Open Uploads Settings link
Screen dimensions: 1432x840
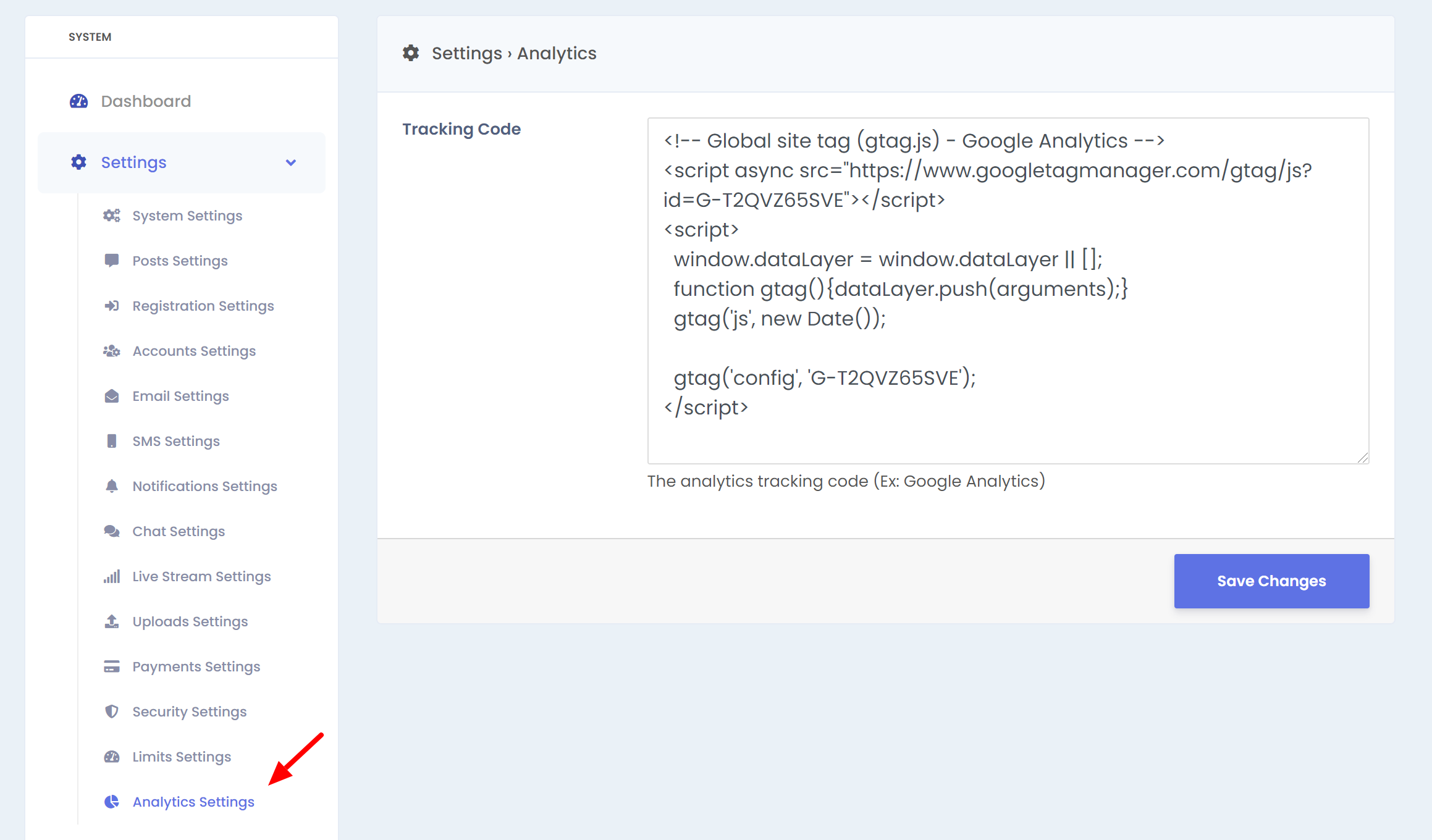[x=190, y=621]
